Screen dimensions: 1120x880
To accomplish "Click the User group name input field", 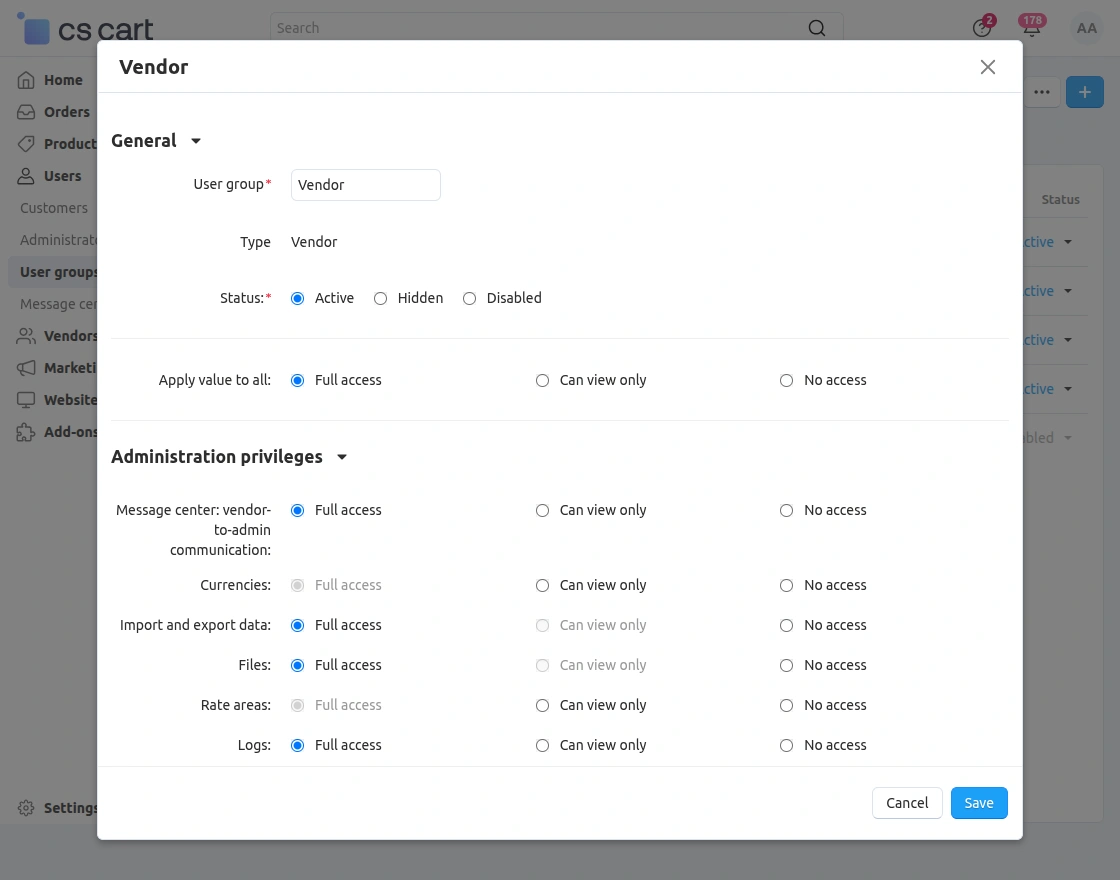I will click(365, 185).
